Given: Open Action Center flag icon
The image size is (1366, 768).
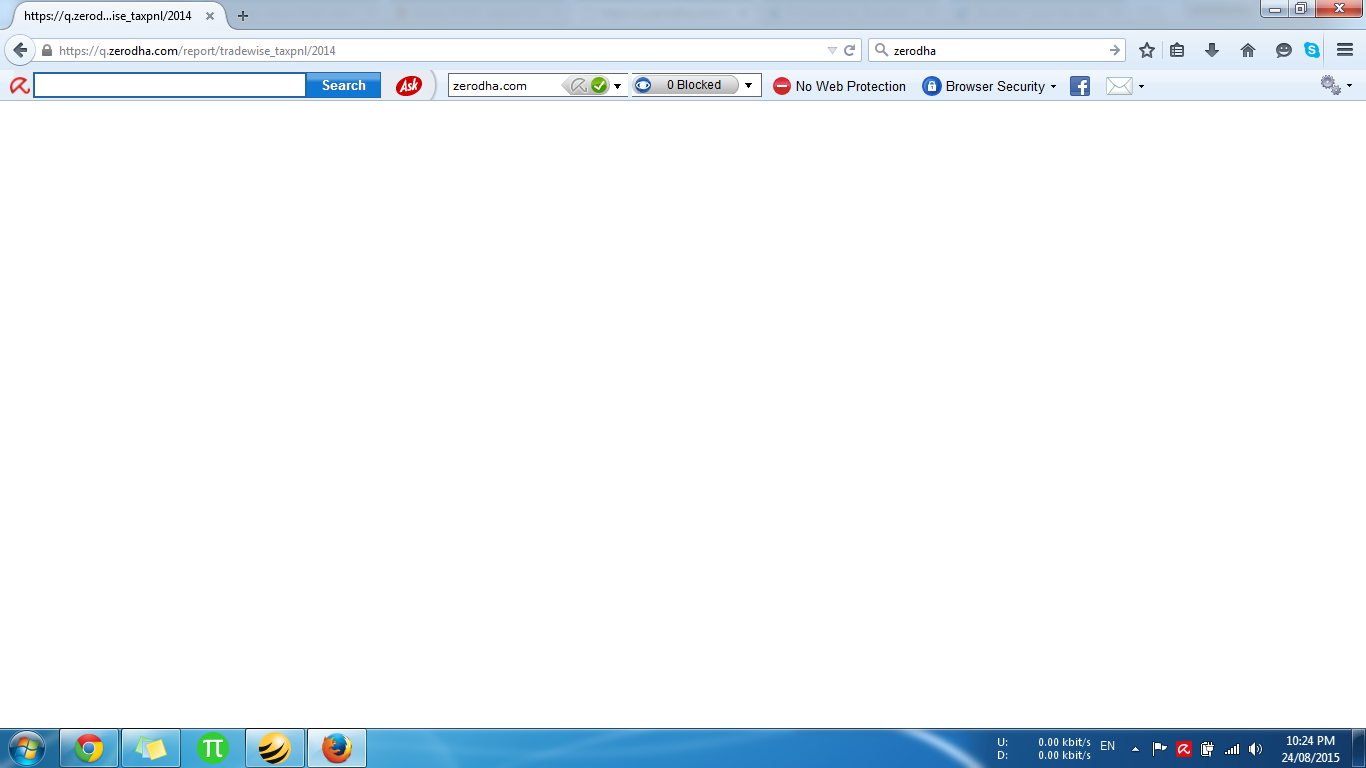Looking at the screenshot, I should coord(1160,748).
